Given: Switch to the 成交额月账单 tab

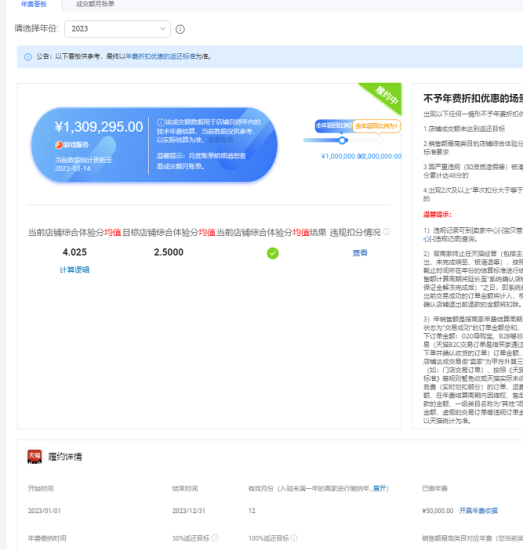Looking at the screenshot, I should coord(95,4).
